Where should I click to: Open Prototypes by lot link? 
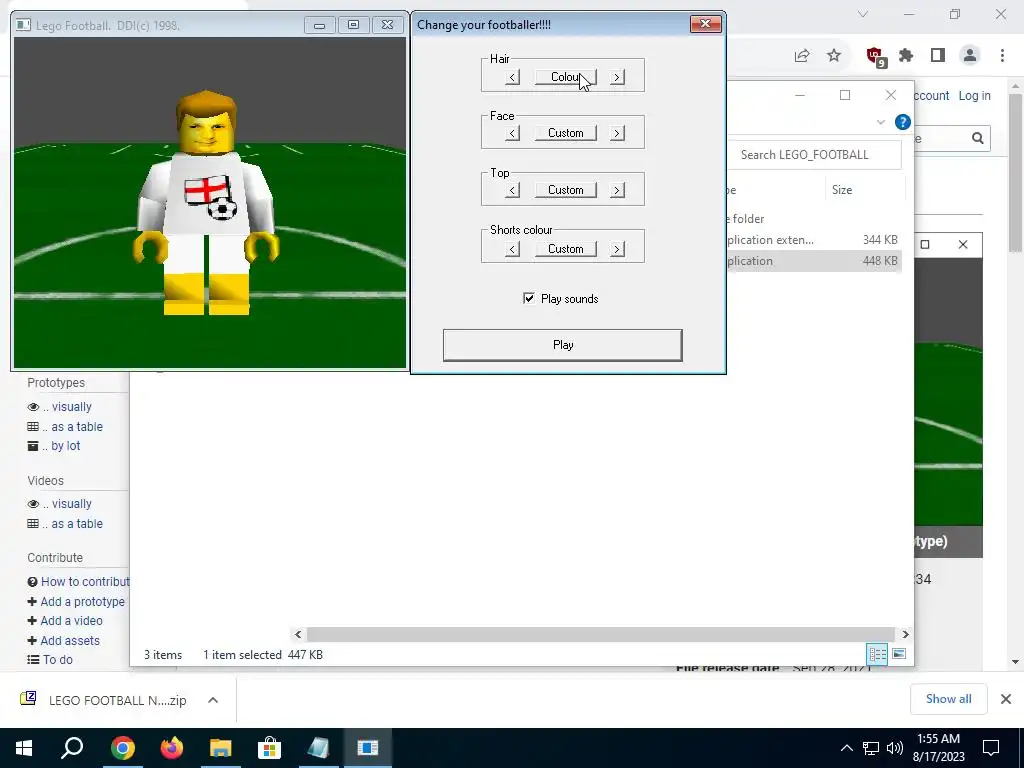[66, 446]
